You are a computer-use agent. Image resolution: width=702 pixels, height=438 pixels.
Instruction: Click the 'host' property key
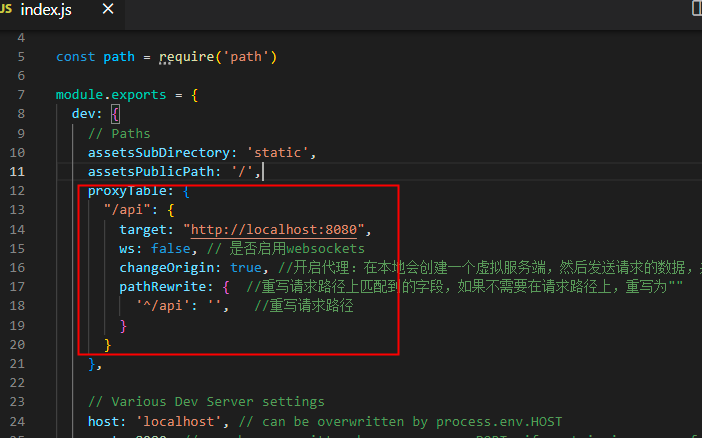(x=103, y=421)
